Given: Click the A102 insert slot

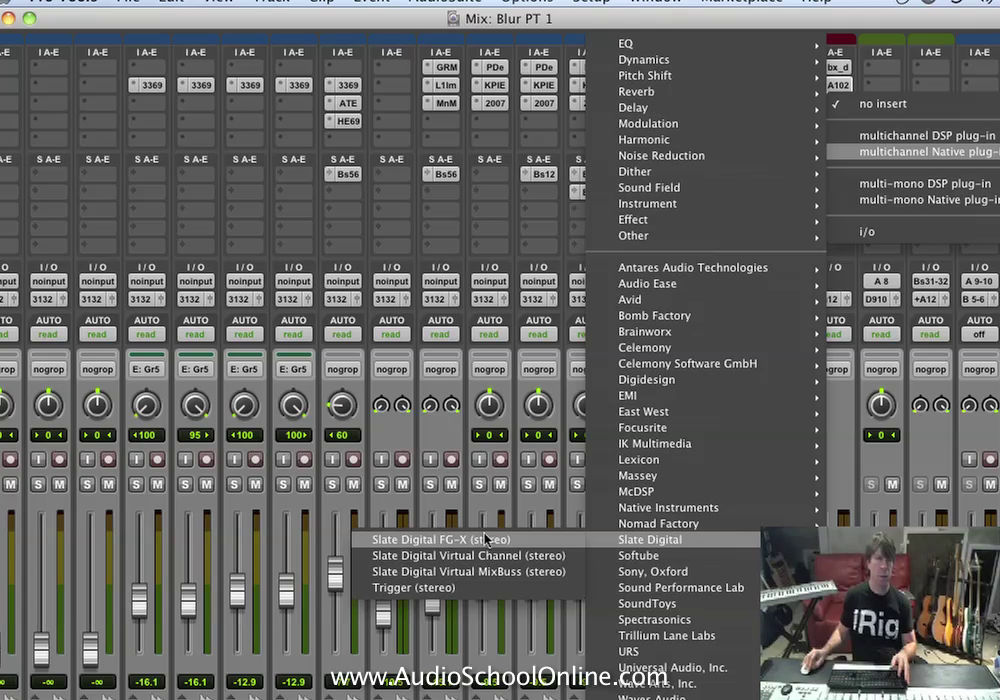Looking at the screenshot, I should pyautogui.click(x=839, y=85).
